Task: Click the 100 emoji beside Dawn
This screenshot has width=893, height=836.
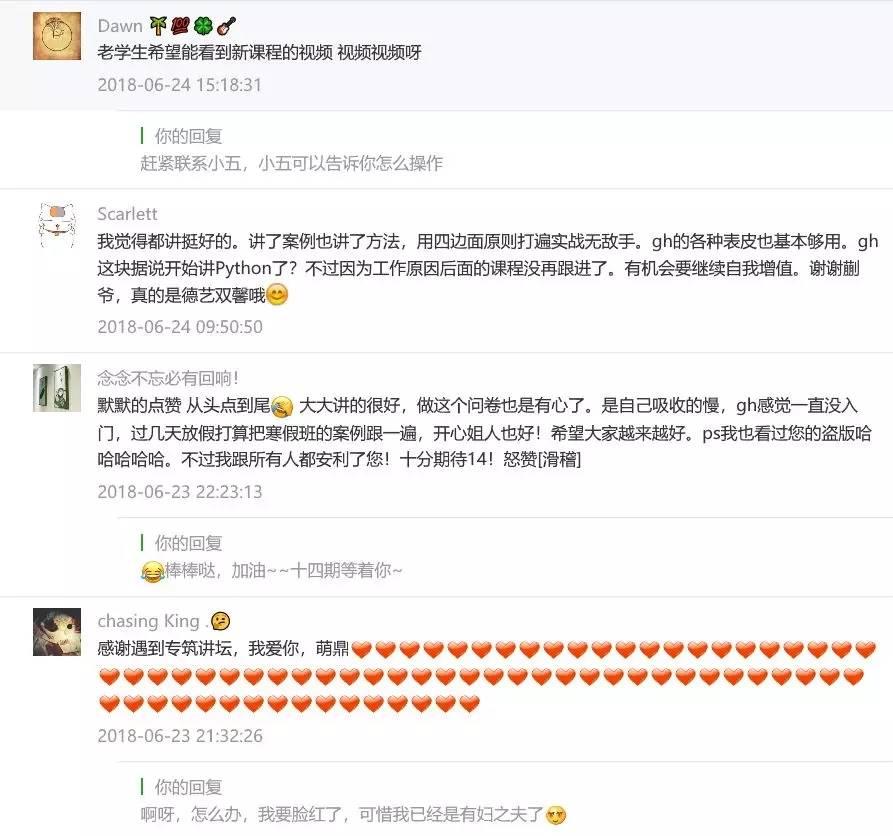Action: point(180,26)
